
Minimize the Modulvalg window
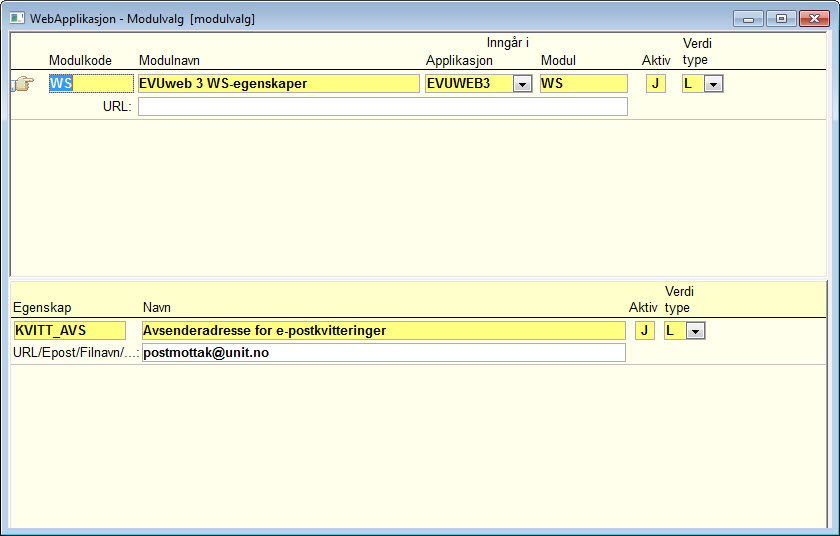point(748,19)
